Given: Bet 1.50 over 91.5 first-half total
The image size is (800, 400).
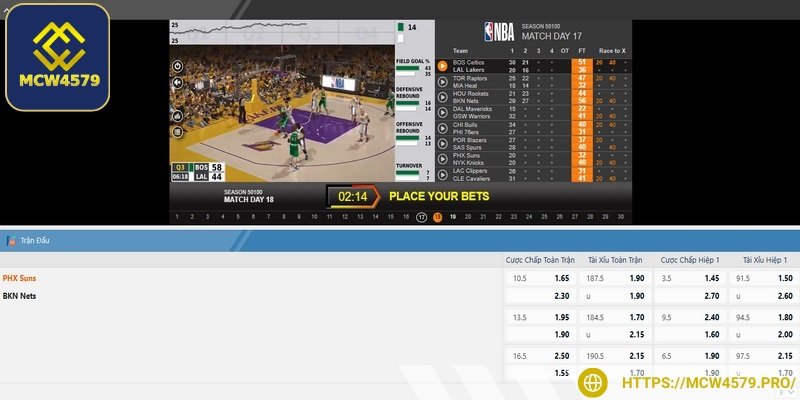Looking at the screenshot, I should (765, 279).
